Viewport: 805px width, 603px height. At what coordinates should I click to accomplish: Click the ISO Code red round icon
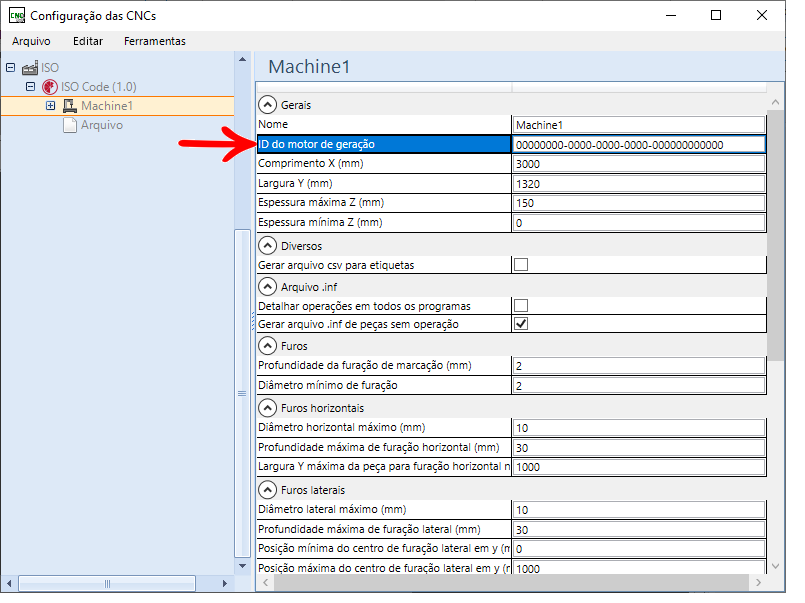pyautogui.click(x=50, y=87)
